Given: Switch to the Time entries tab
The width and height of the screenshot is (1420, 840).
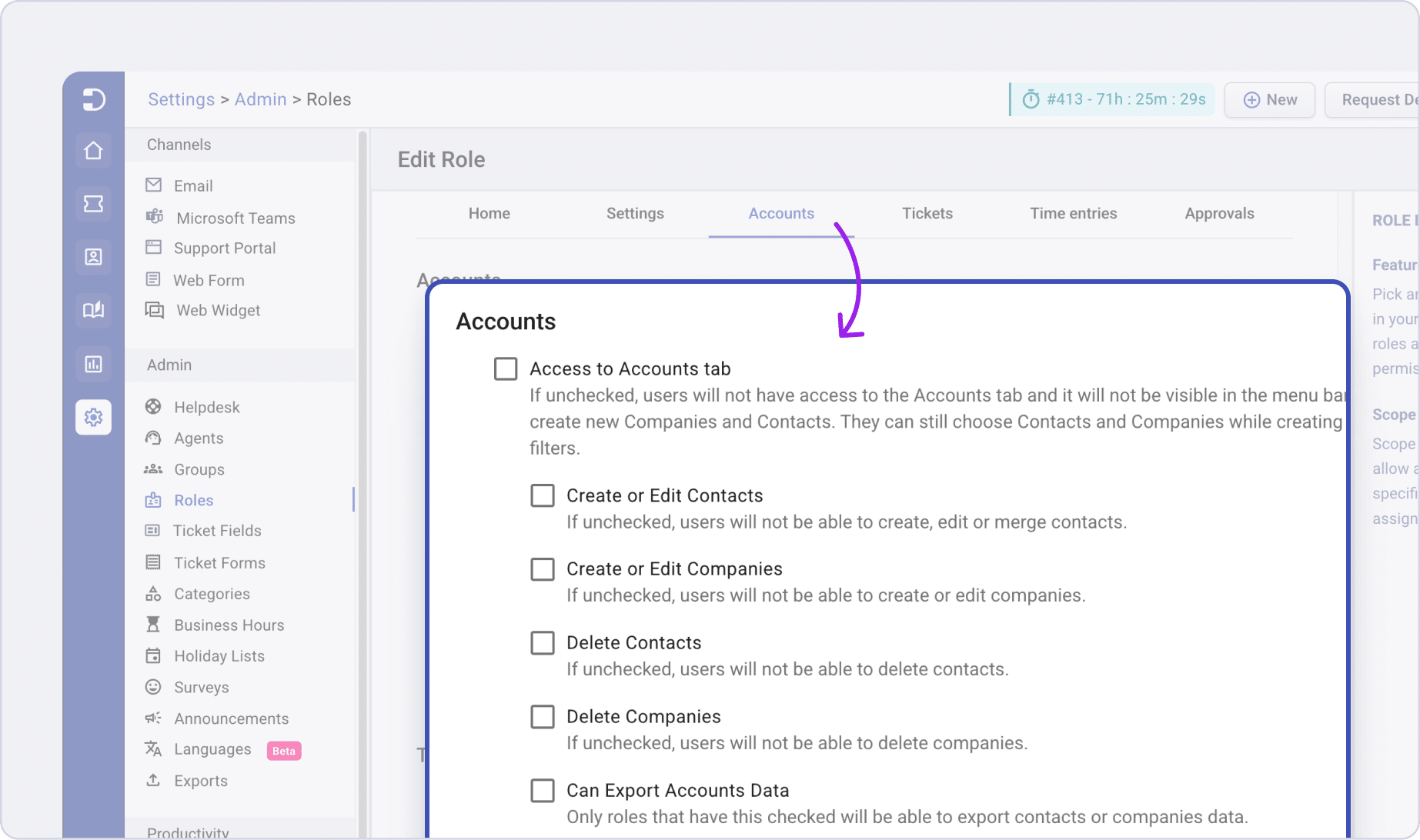Looking at the screenshot, I should [x=1074, y=213].
